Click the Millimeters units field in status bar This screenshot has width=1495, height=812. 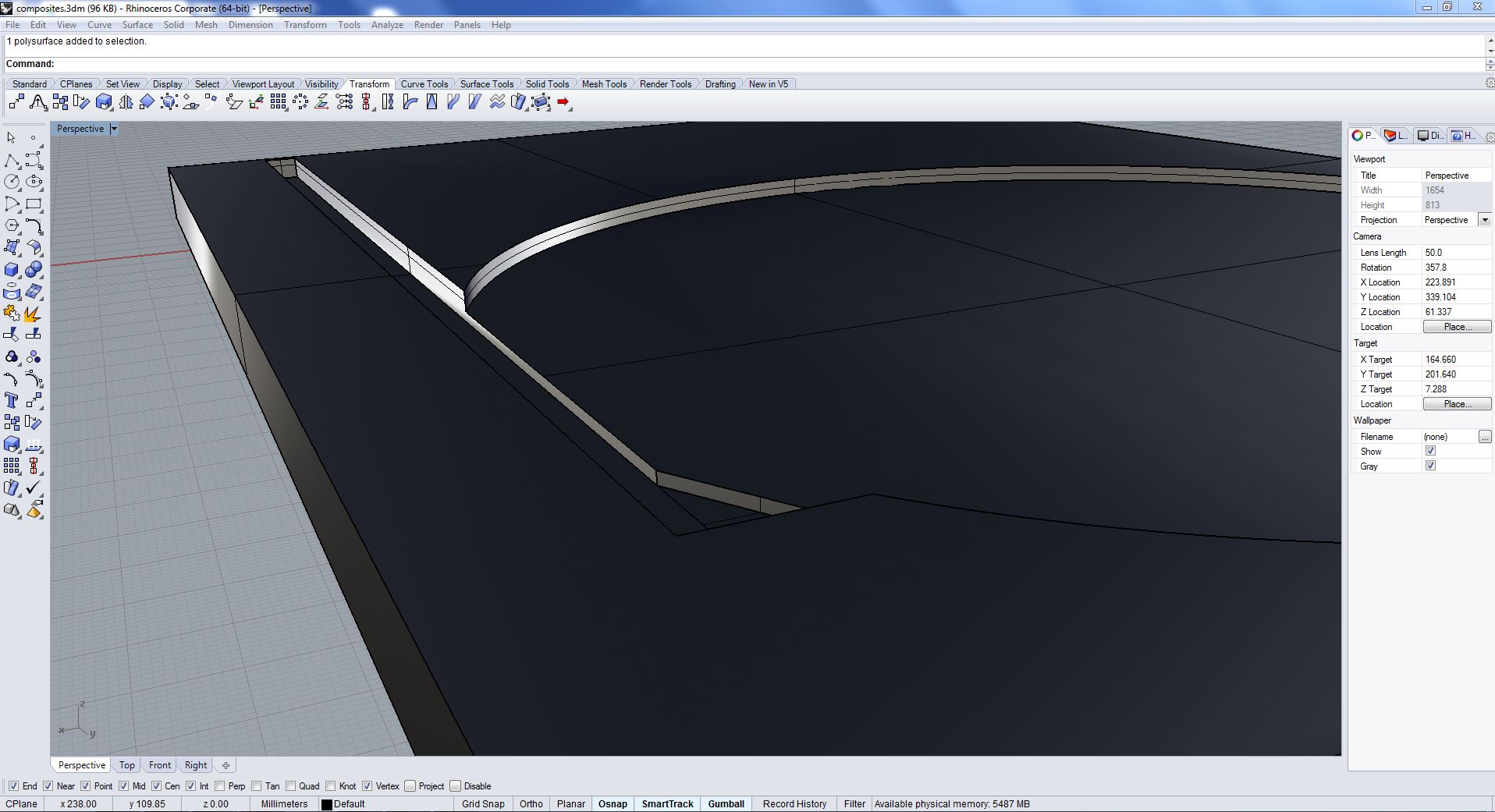click(284, 803)
